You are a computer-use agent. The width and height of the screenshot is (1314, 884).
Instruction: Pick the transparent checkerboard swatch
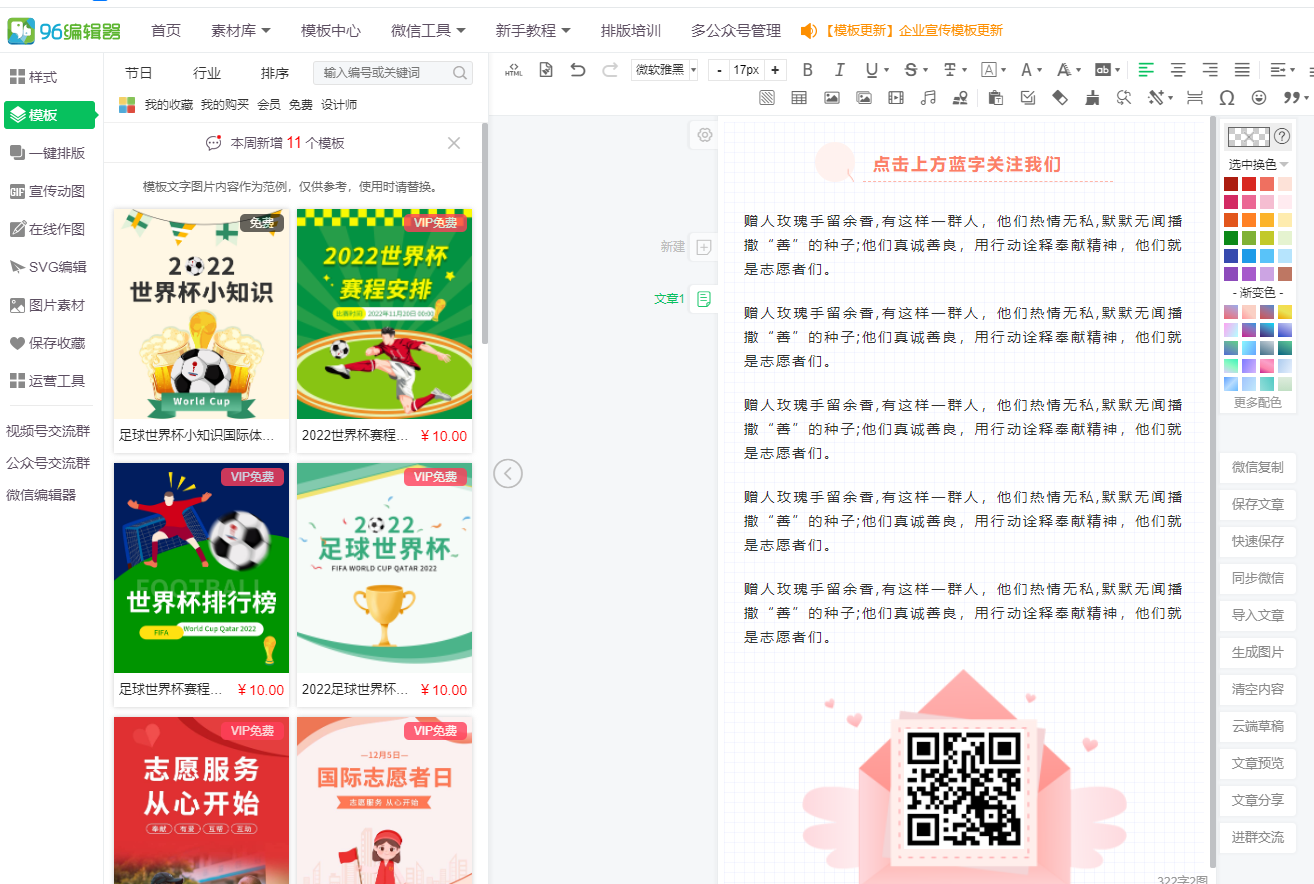(1249, 137)
